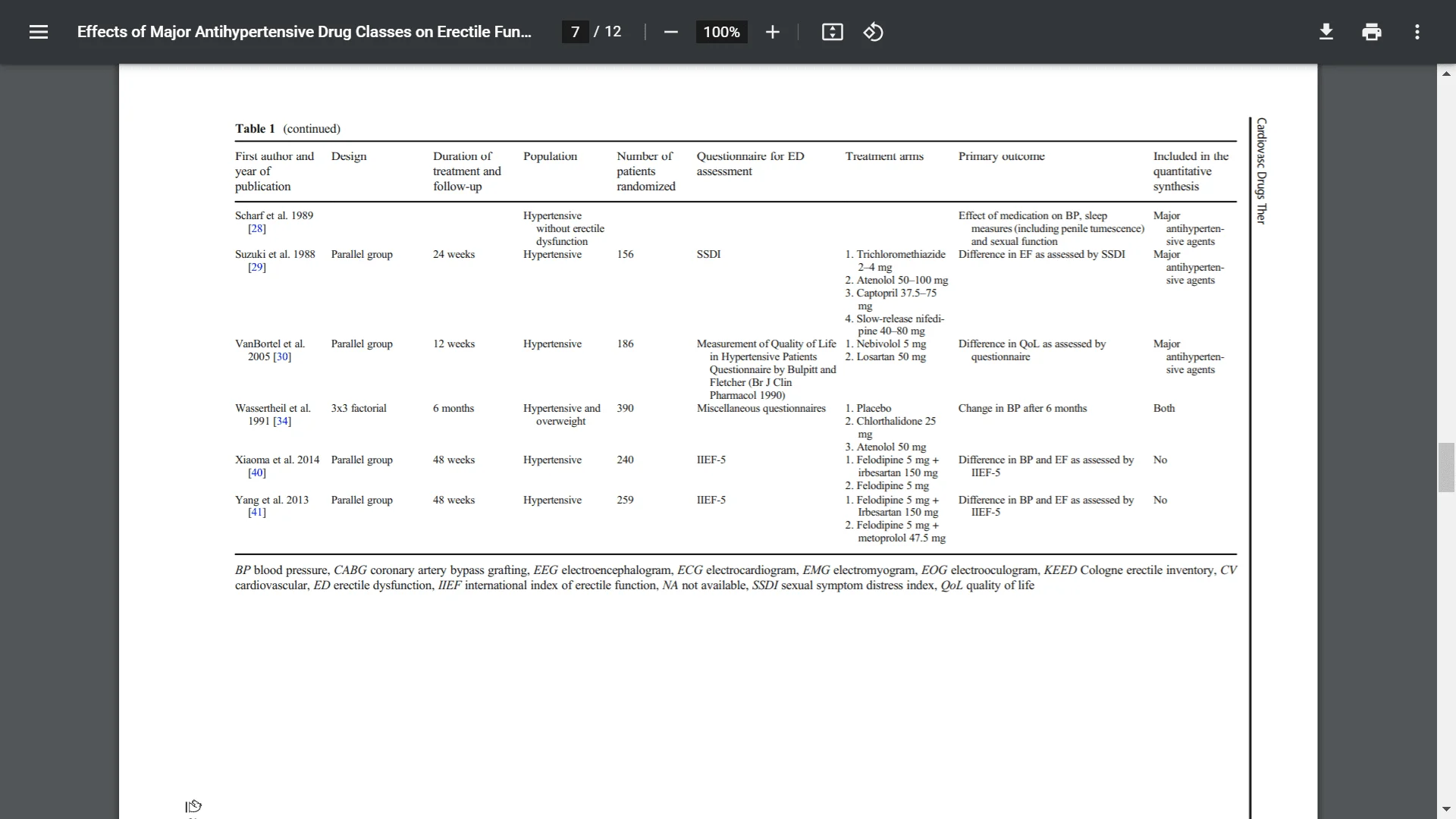Click 'Suzuki et al. 1988' author cell
This screenshot has height=819, width=1456.
click(275, 254)
